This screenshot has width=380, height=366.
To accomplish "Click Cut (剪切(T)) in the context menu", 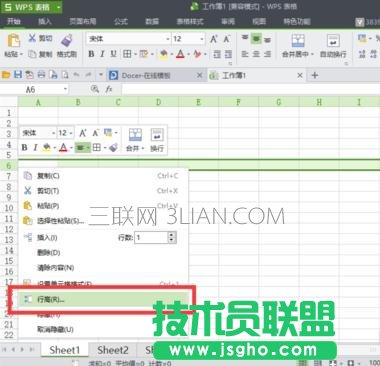I will pyautogui.click(x=103, y=191).
